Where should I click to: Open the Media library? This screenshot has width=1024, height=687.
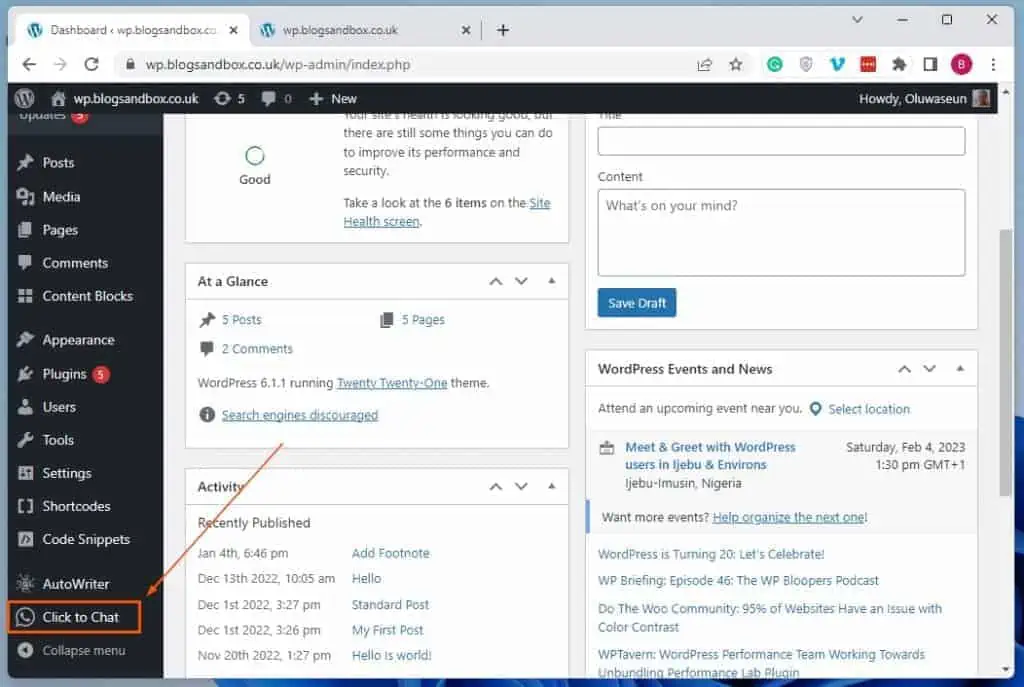pos(60,196)
